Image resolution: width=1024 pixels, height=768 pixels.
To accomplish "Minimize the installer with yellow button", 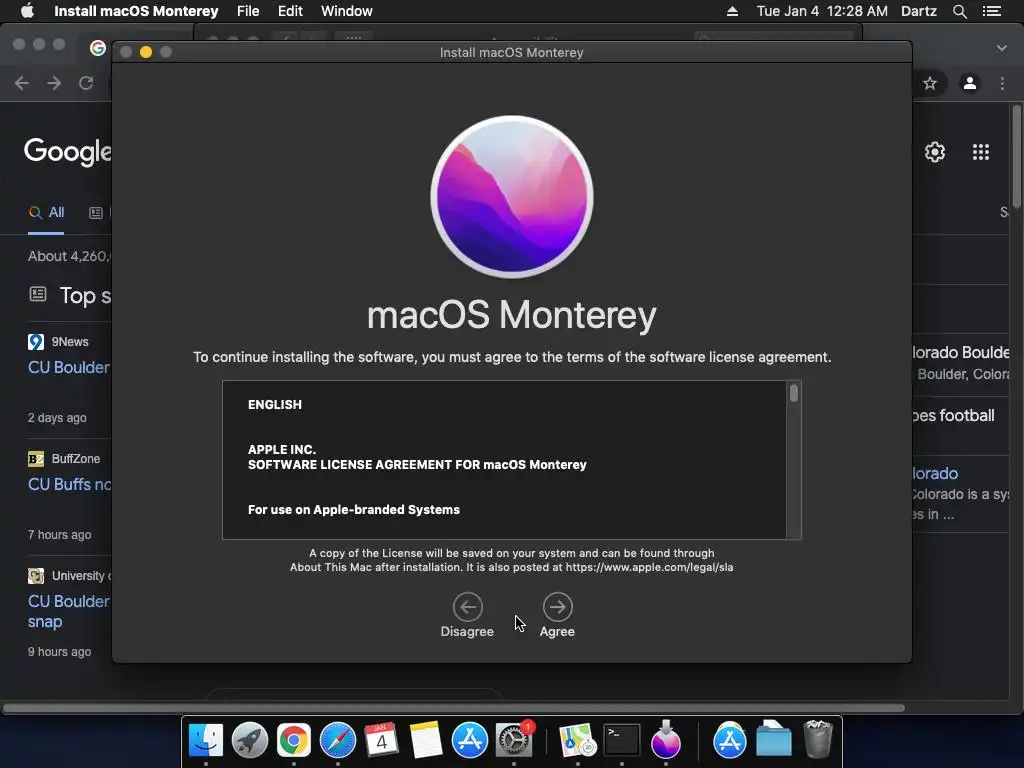I will click(146, 52).
